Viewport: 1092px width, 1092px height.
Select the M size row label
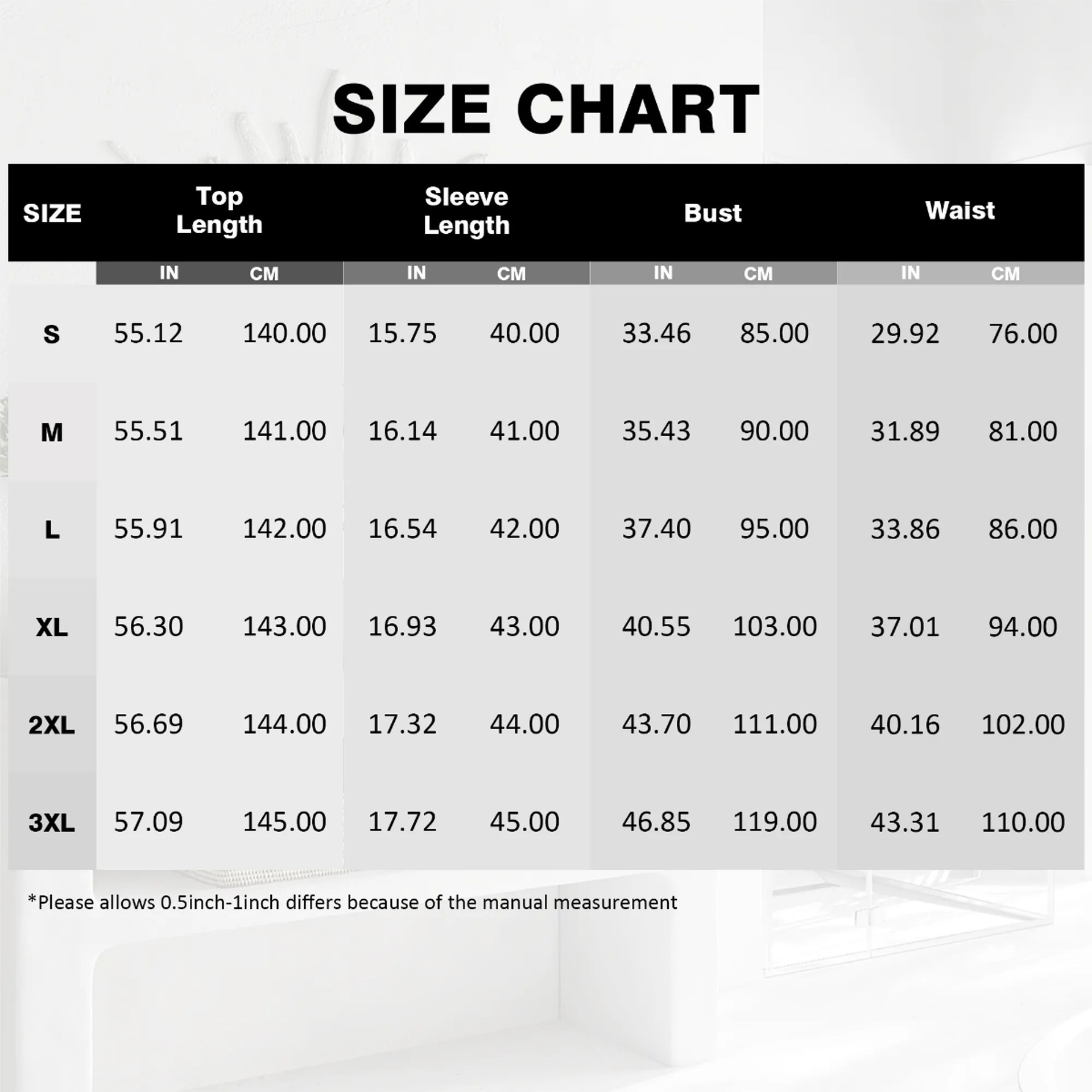(52, 433)
